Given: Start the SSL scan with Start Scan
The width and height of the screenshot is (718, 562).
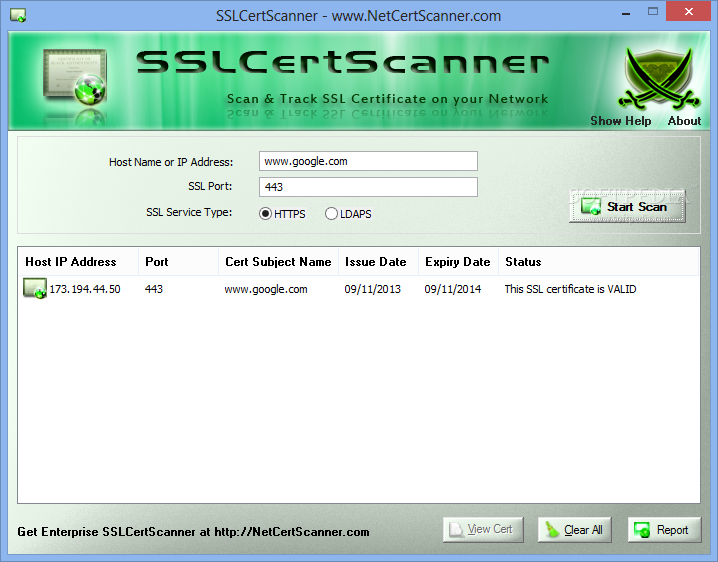Looking at the screenshot, I should pos(627,207).
